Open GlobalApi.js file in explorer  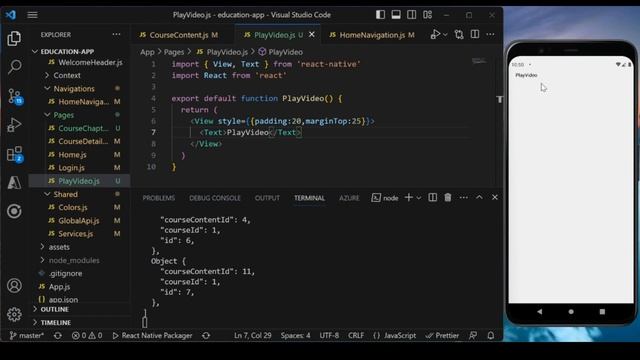point(80,220)
